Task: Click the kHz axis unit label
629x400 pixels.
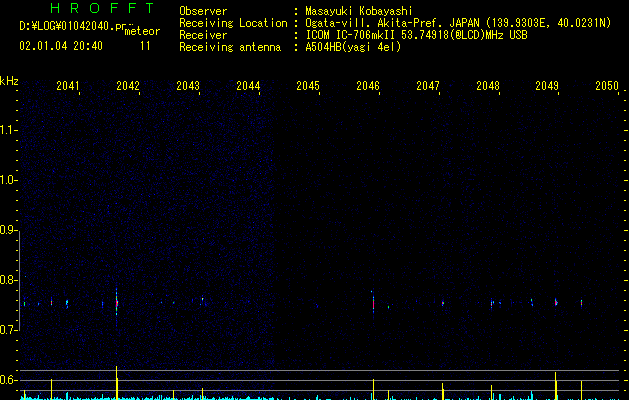Action: pyautogui.click(x=9, y=81)
